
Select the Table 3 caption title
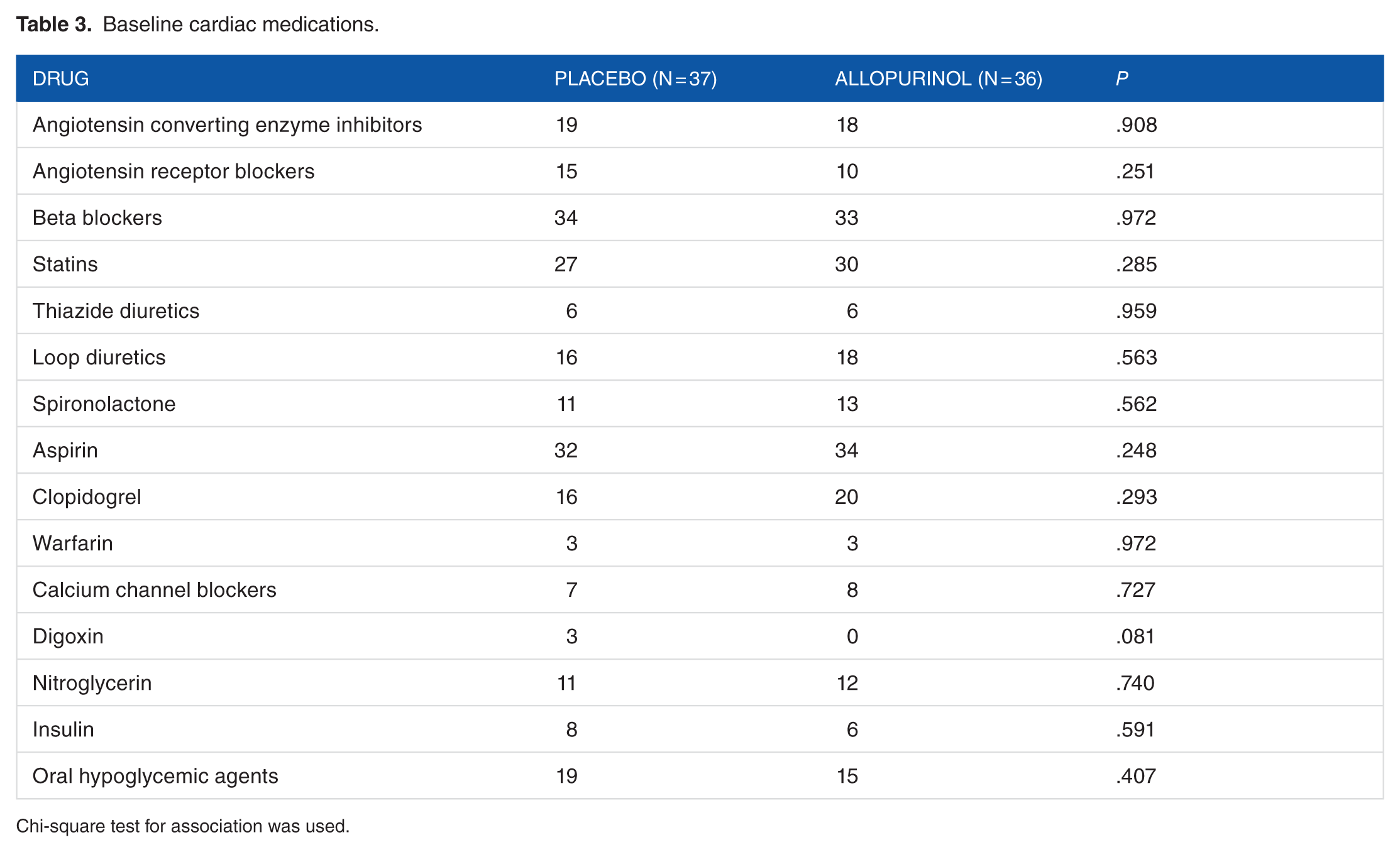click(x=197, y=25)
